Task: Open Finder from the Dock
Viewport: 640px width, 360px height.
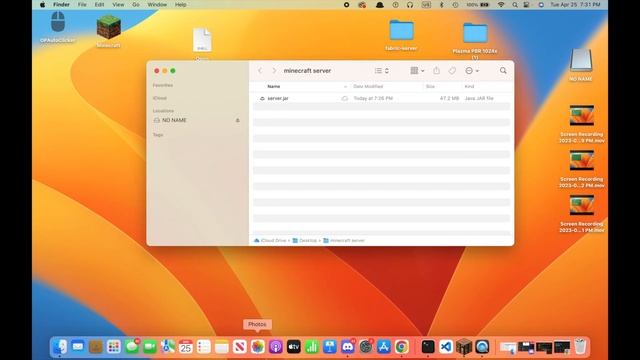Action: pyautogui.click(x=60, y=347)
